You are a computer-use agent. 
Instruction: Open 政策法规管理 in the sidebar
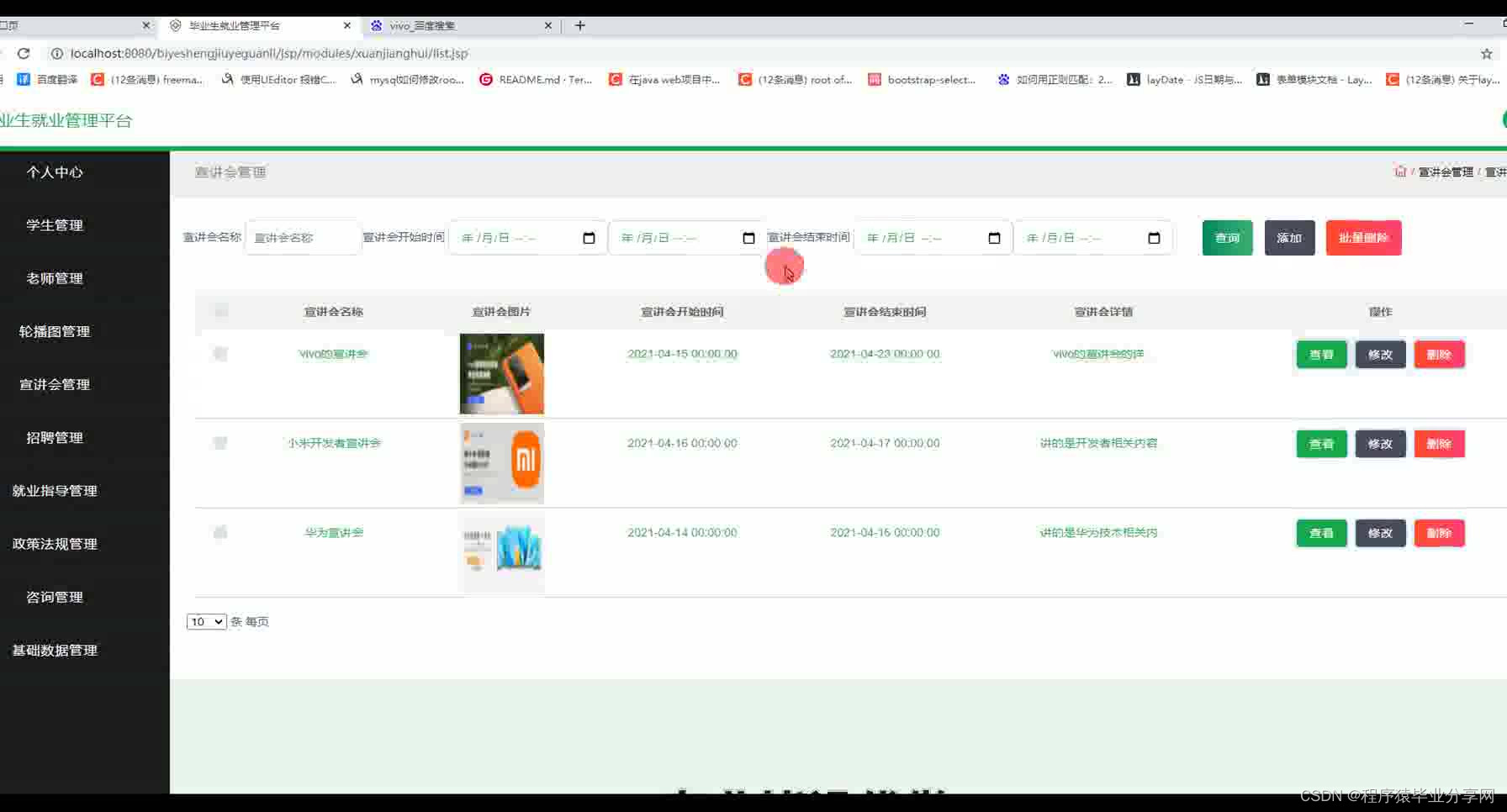[55, 544]
